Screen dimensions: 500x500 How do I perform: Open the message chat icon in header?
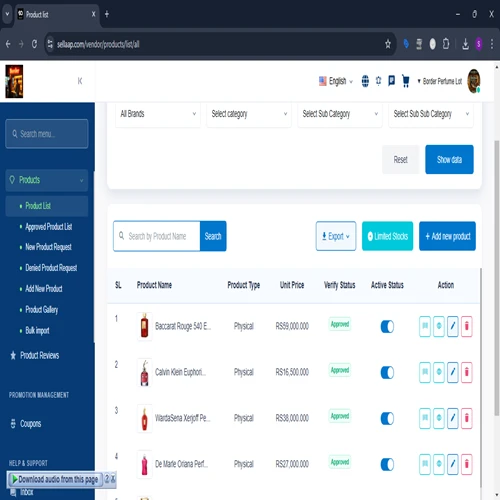(x=392, y=81)
